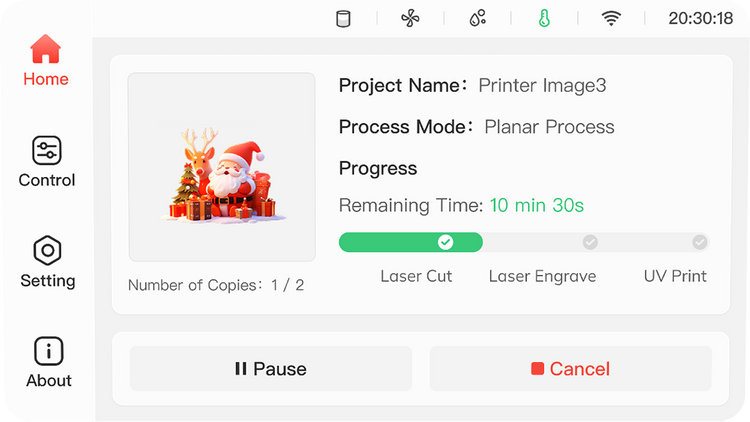Open the Setting hexagon nut icon
750x422 pixels.
[x=47, y=250]
